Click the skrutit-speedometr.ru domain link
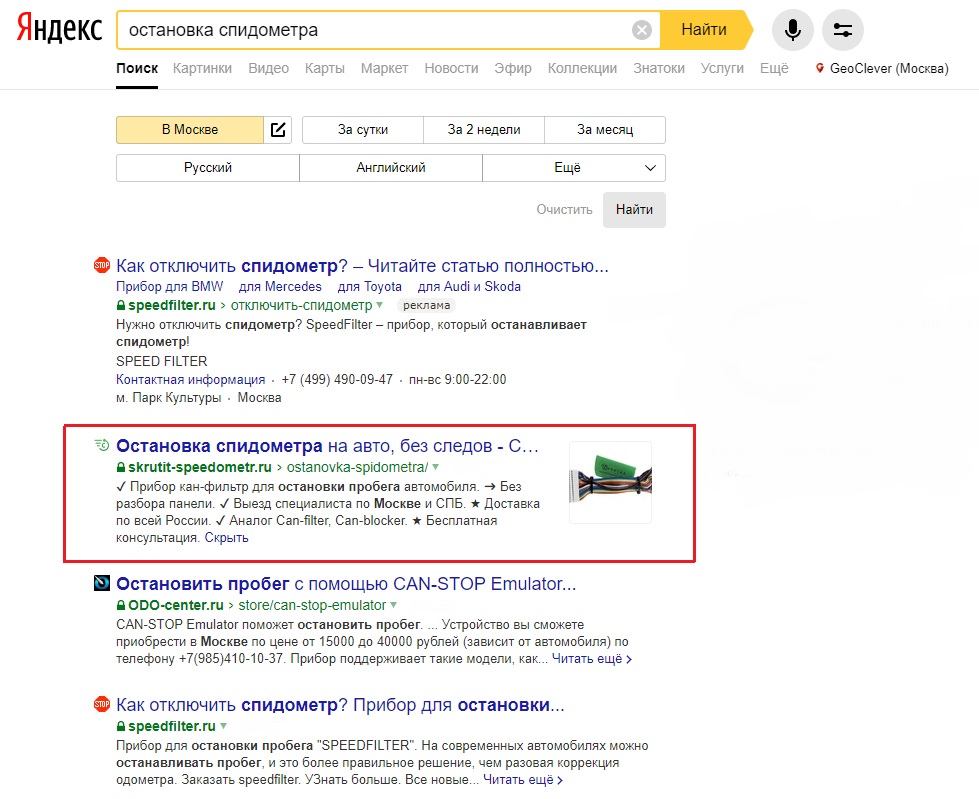Viewport: 979px width, 799px height. [200, 468]
